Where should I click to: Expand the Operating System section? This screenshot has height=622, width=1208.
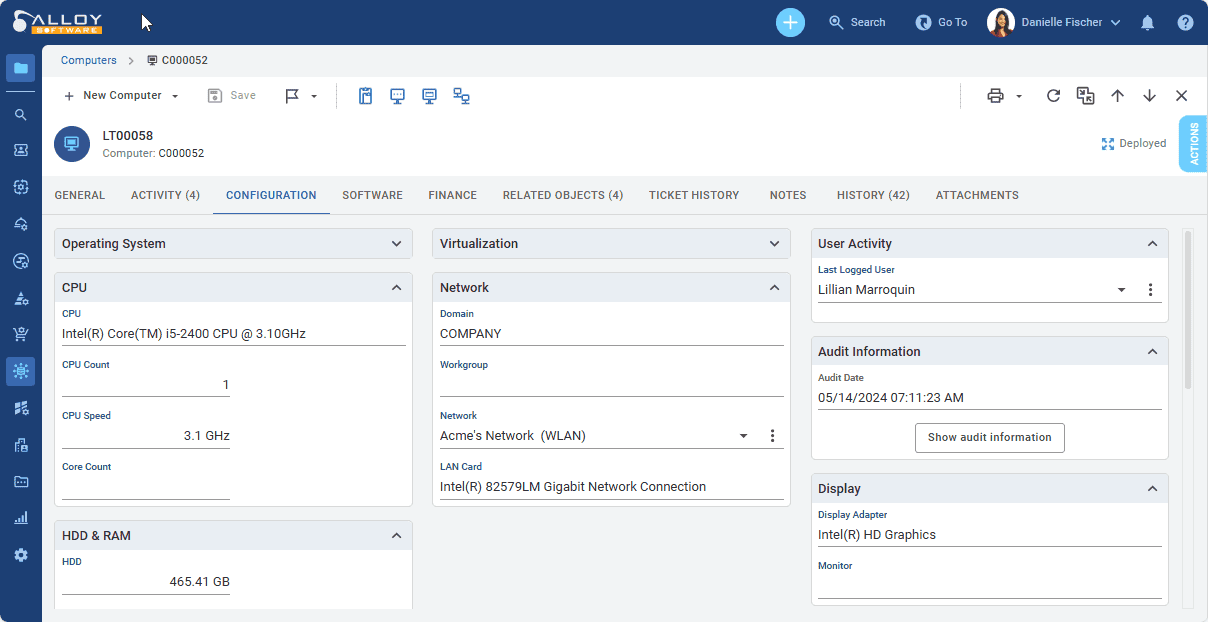396,244
